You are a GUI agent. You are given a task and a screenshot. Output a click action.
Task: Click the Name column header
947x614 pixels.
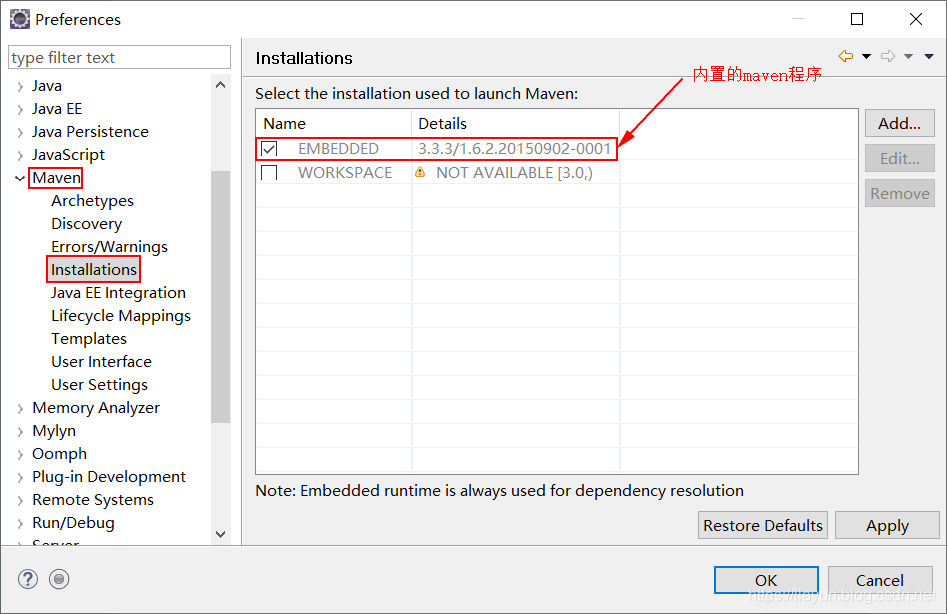point(333,123)
